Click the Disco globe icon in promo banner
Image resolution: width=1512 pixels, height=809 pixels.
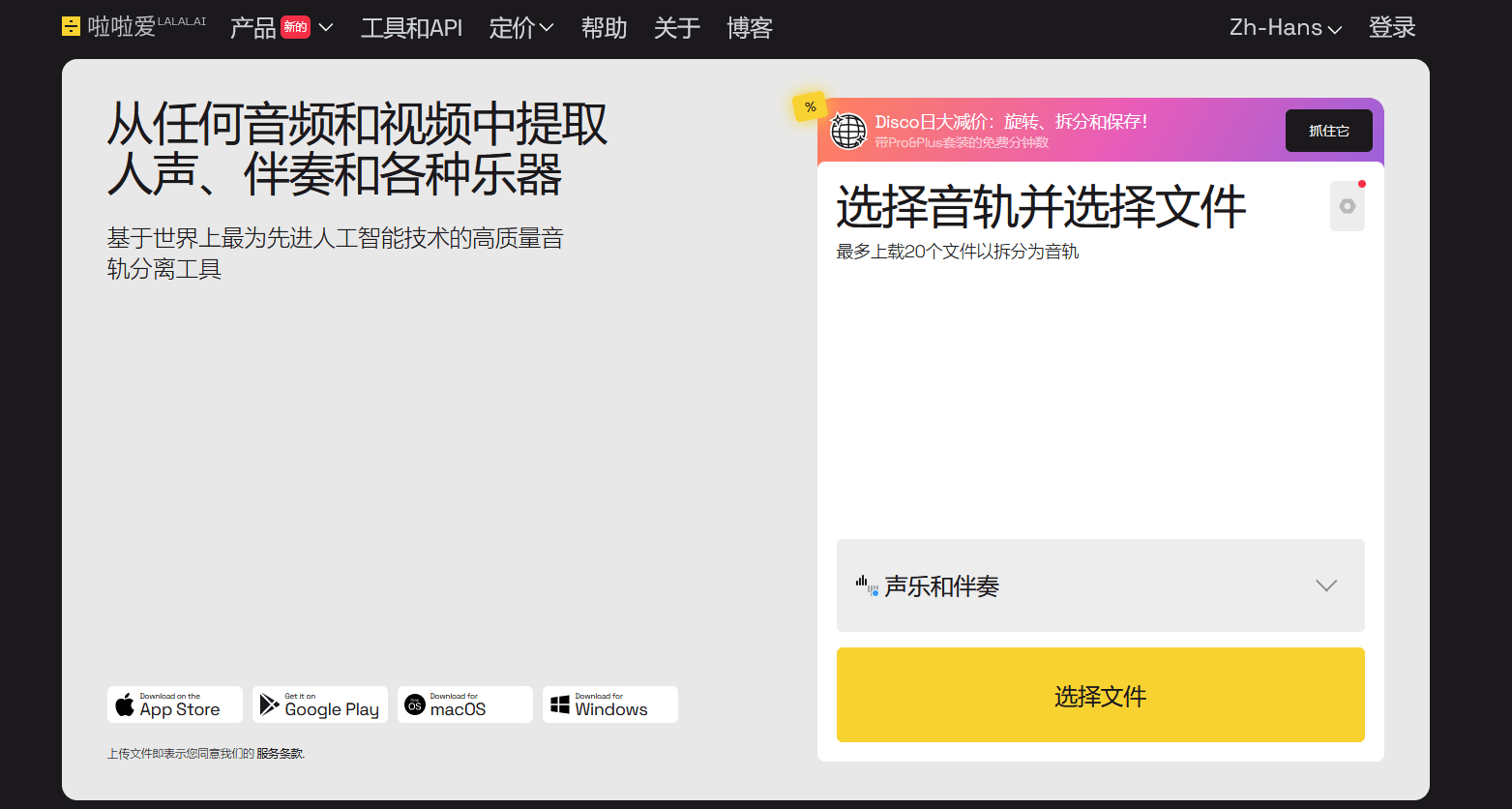point(848,131)
